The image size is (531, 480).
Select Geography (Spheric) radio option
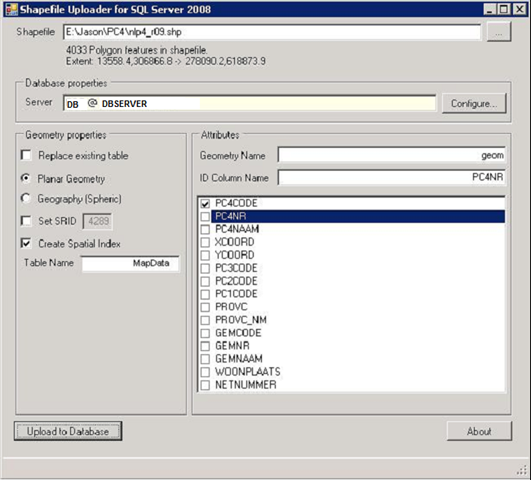coord(26,198)
